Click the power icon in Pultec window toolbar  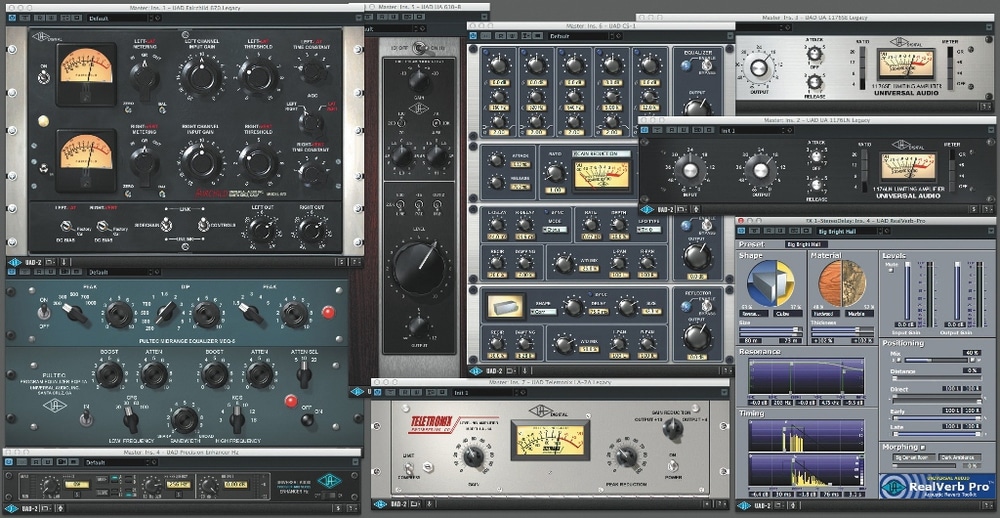12,271
